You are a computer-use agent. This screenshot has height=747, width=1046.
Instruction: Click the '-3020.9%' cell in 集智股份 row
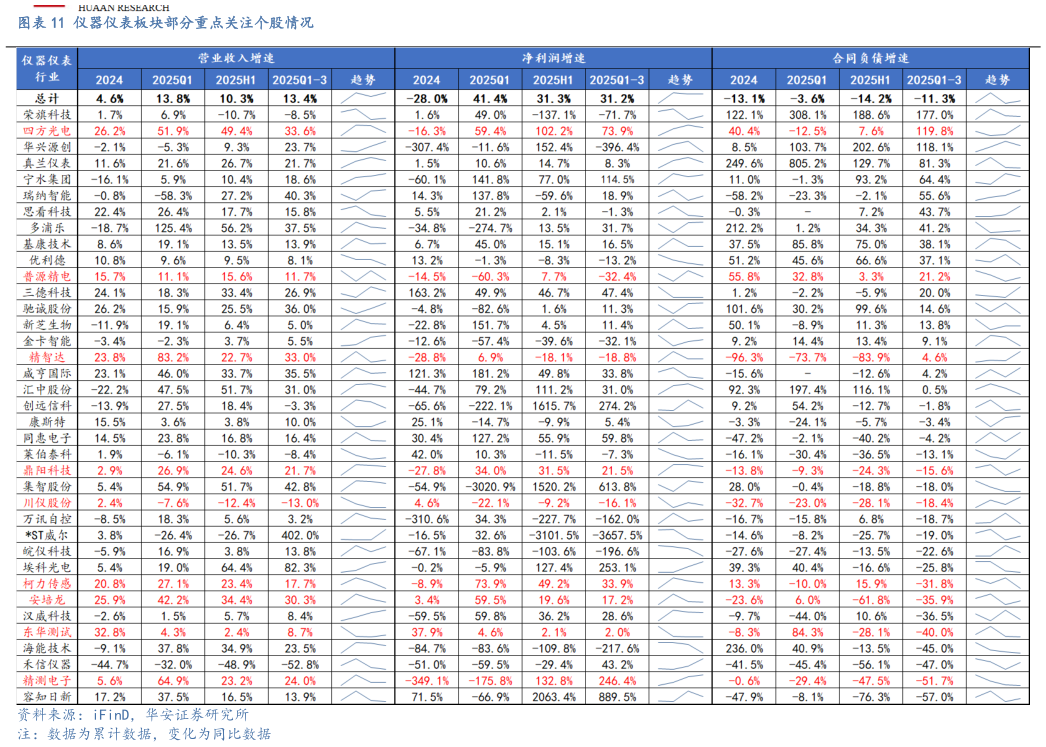pos(490,487)
